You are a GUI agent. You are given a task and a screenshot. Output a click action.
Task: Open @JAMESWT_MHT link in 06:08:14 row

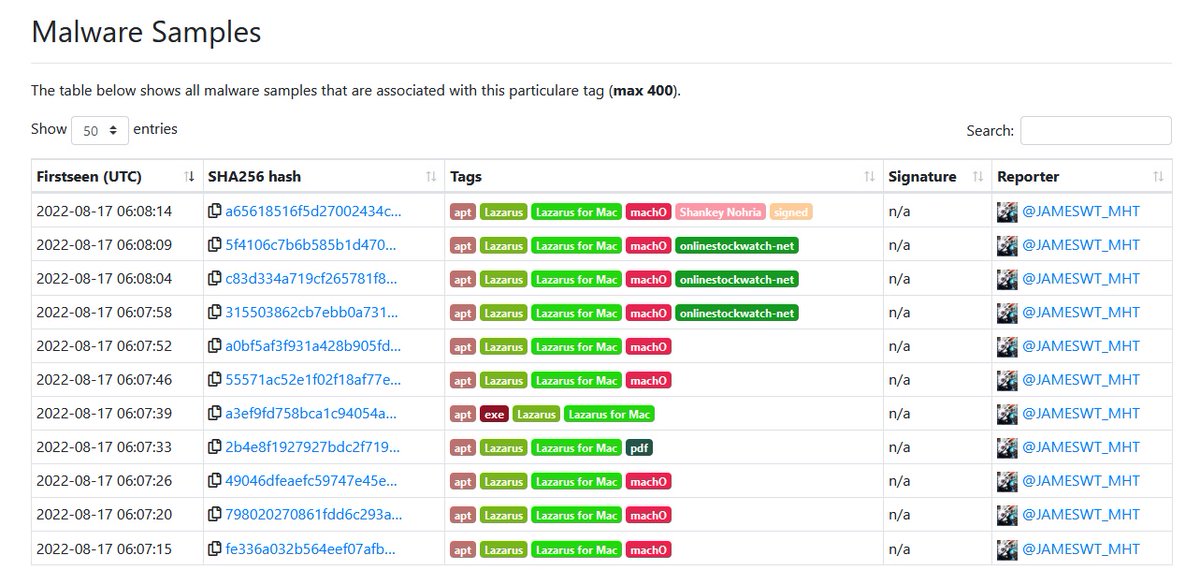pos(1080,211)
